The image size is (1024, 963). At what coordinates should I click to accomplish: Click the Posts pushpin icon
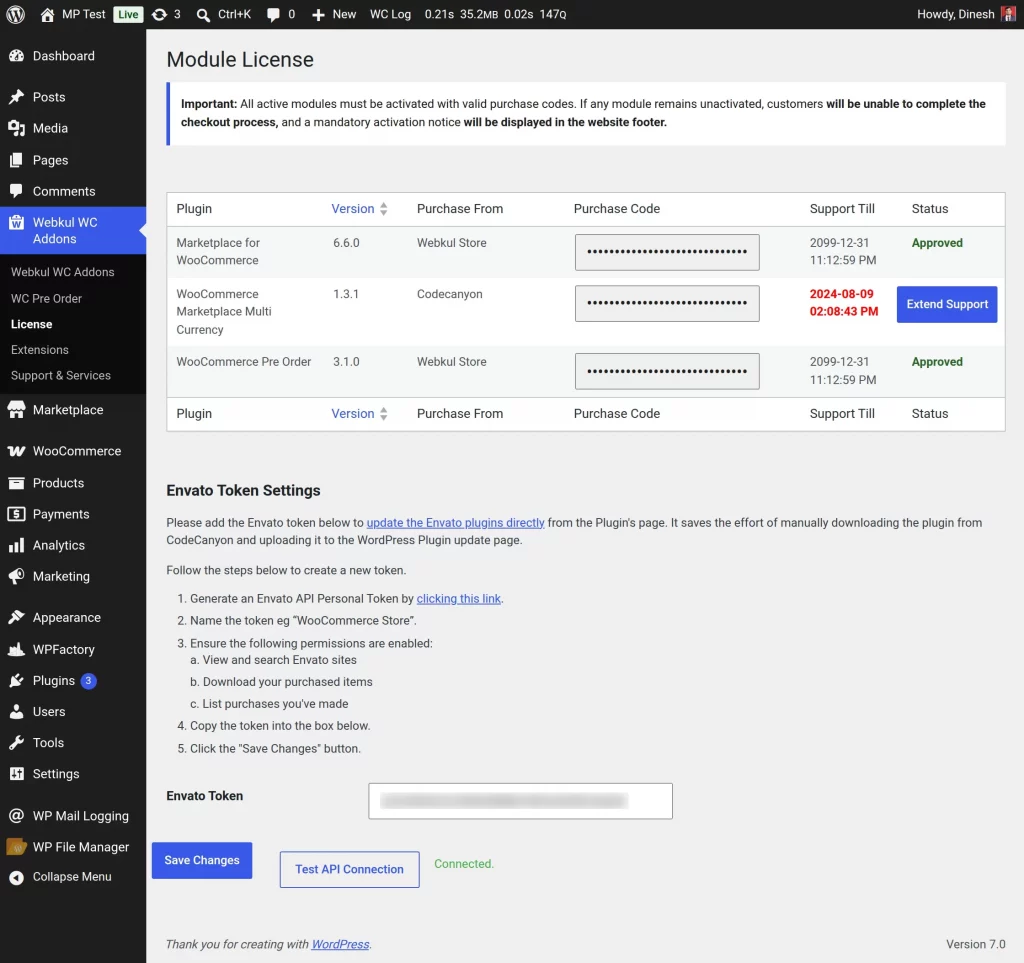[16, 97]
